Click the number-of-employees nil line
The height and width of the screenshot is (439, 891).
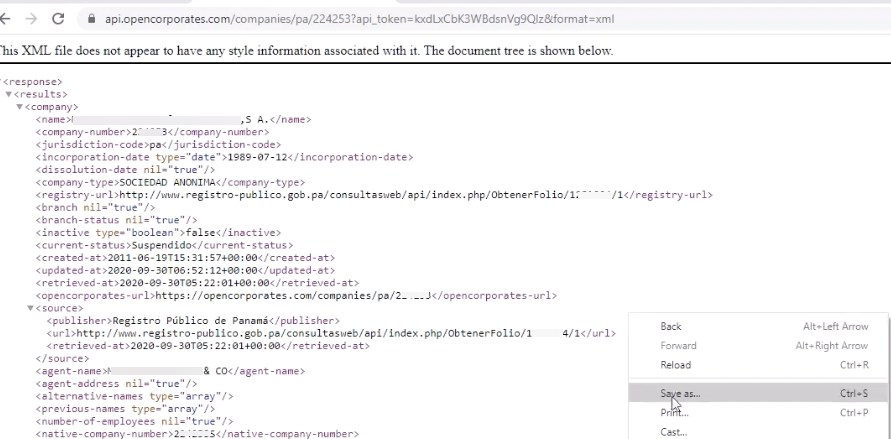coord(134,421)
